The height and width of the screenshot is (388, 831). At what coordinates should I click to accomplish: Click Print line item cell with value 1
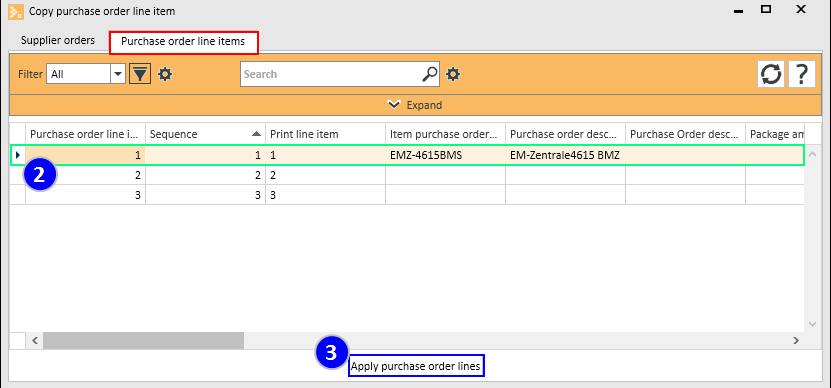pos(325,155)
